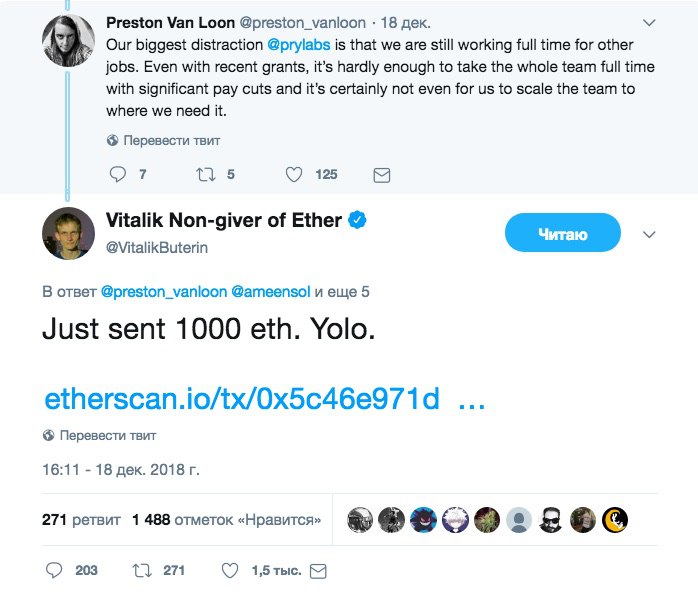
Task: Send Preston's tweet via direct message
Action: 381,174
